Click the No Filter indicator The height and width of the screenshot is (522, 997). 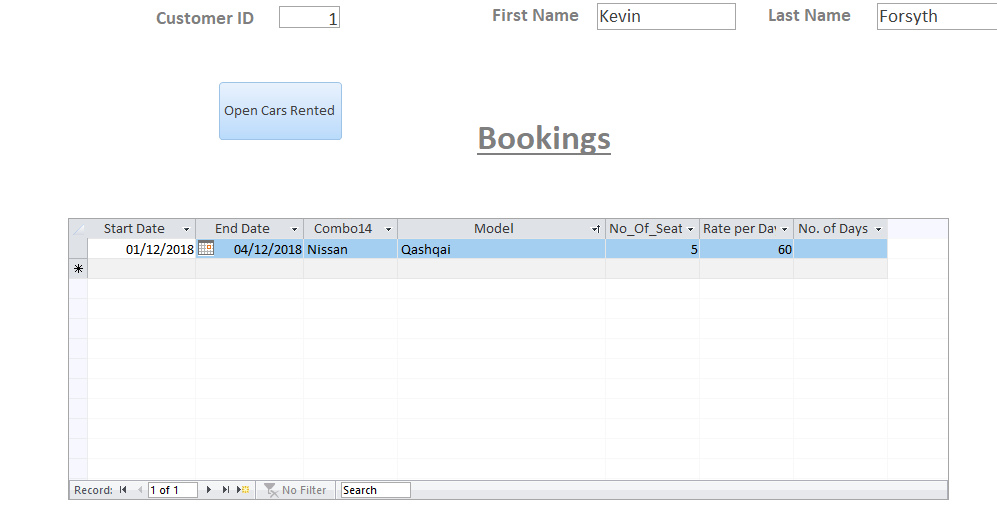pyautogui.click(x=295, y=490)
